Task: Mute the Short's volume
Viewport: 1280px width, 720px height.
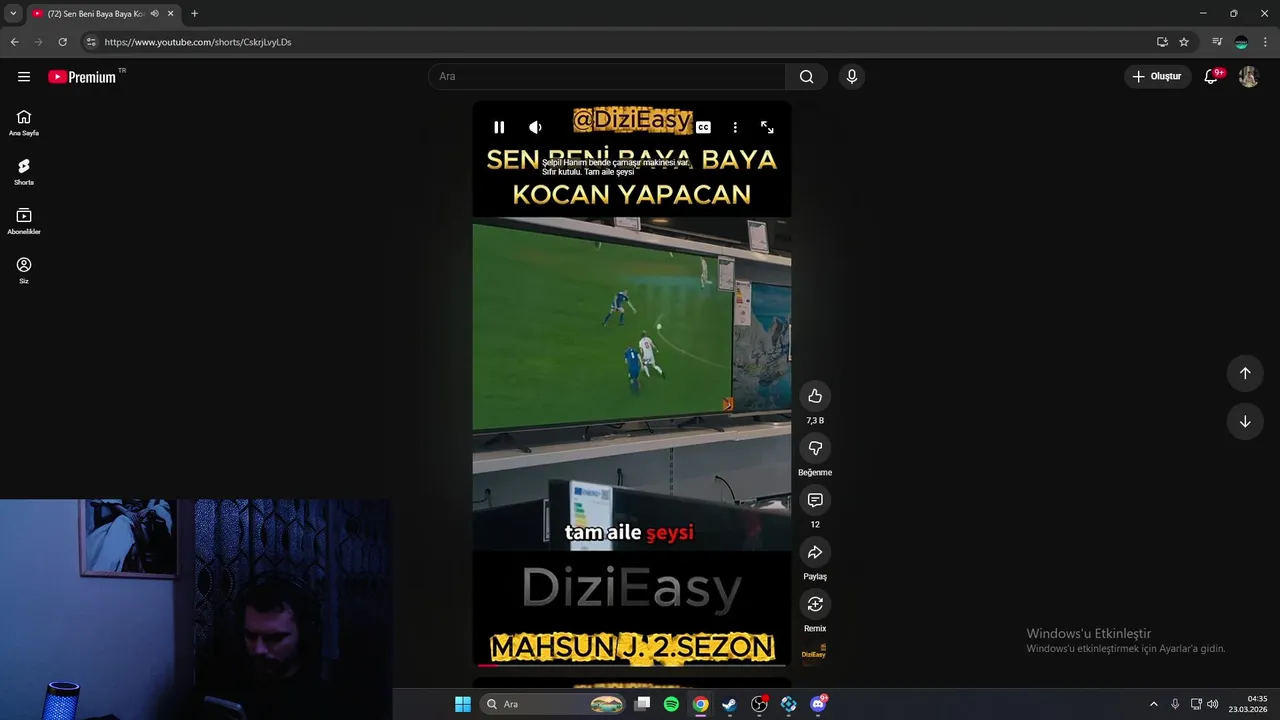Action: click(x=535, y=127)
